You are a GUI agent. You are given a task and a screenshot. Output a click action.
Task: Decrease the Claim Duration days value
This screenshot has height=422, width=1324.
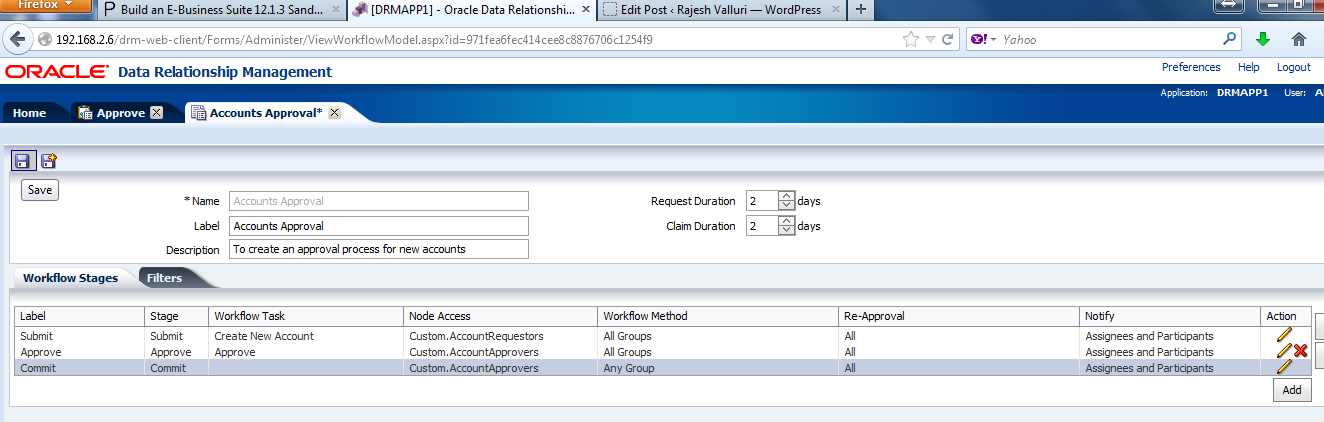click(x=786, y=231)
